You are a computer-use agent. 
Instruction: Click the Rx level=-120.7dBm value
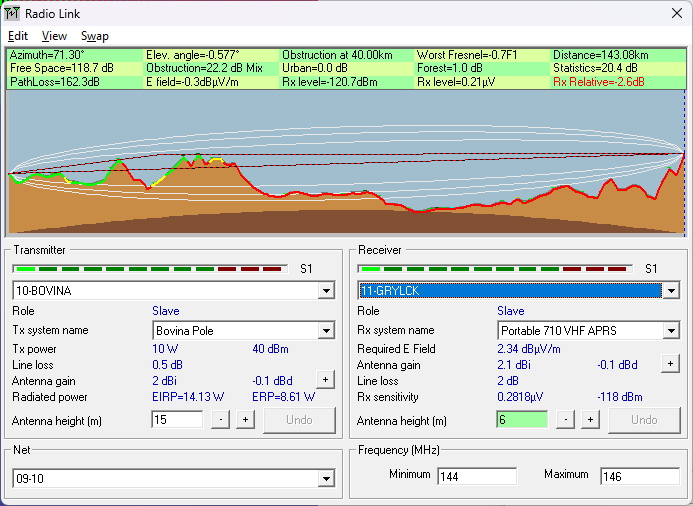(330, 82)
